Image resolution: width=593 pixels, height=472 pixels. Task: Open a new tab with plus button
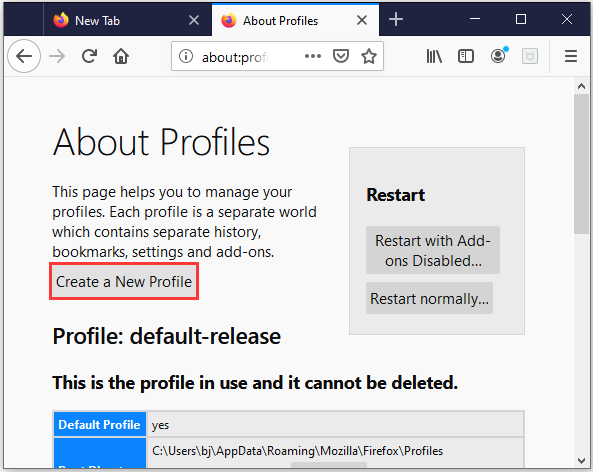click(396, 19)
